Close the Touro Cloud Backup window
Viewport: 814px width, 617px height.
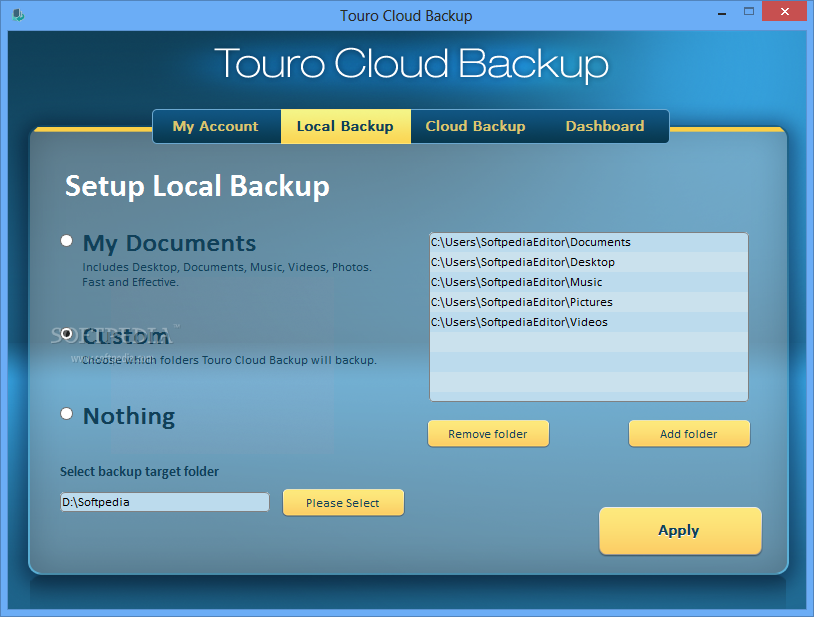pyautogui.click(x=784, y=11)
